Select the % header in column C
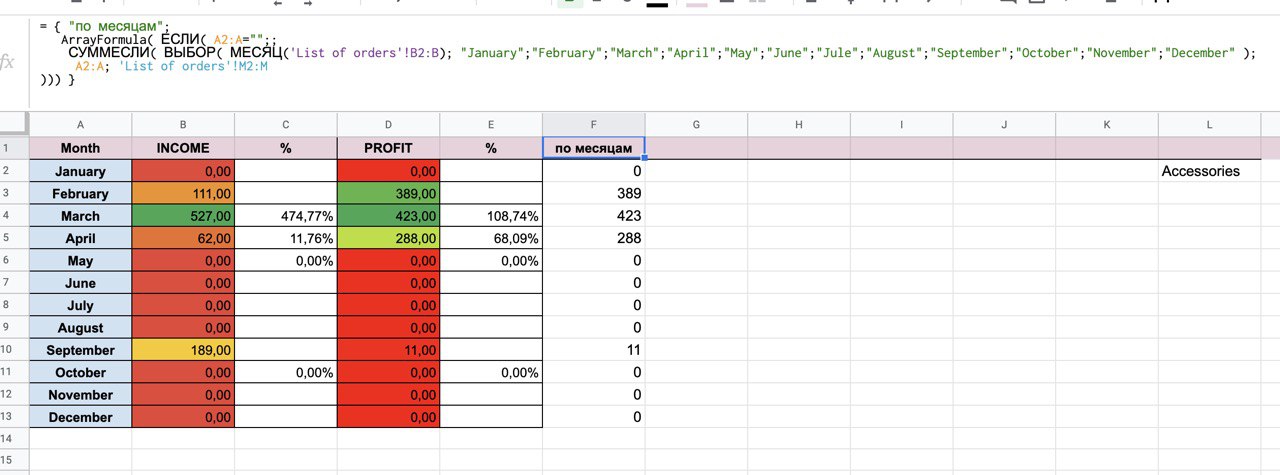The height and width of the screenshot is (475, 1280). coord(286,148)
